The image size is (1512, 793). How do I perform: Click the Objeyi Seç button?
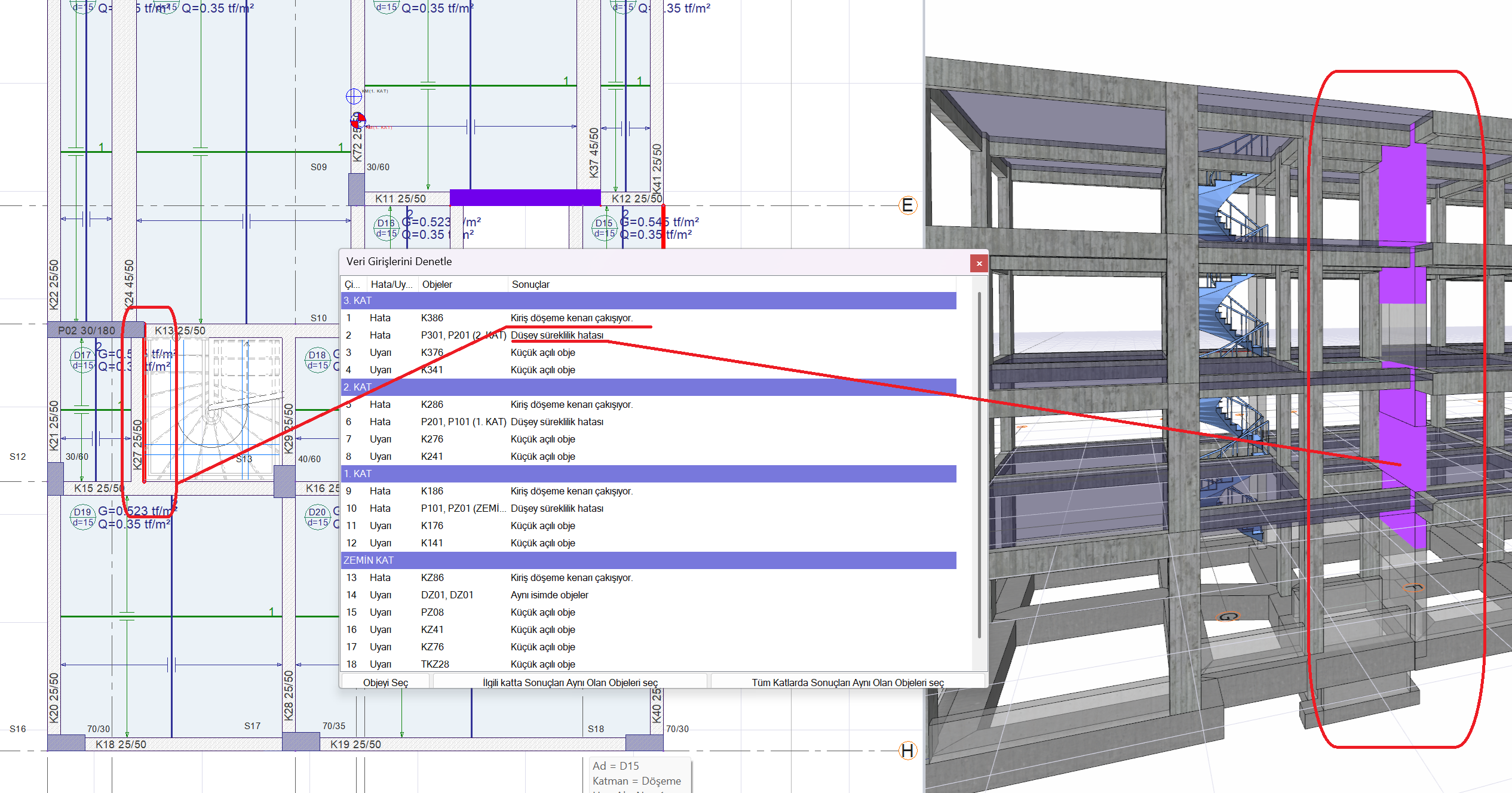pos(385,682)
